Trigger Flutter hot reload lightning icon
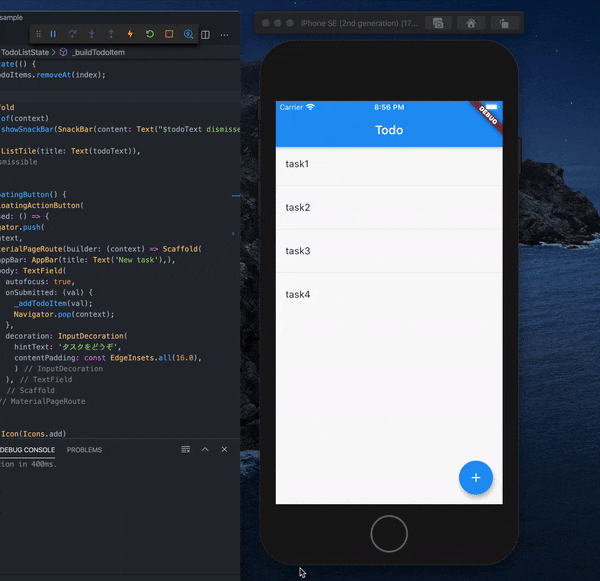600x581 pixels. point(130,34)
